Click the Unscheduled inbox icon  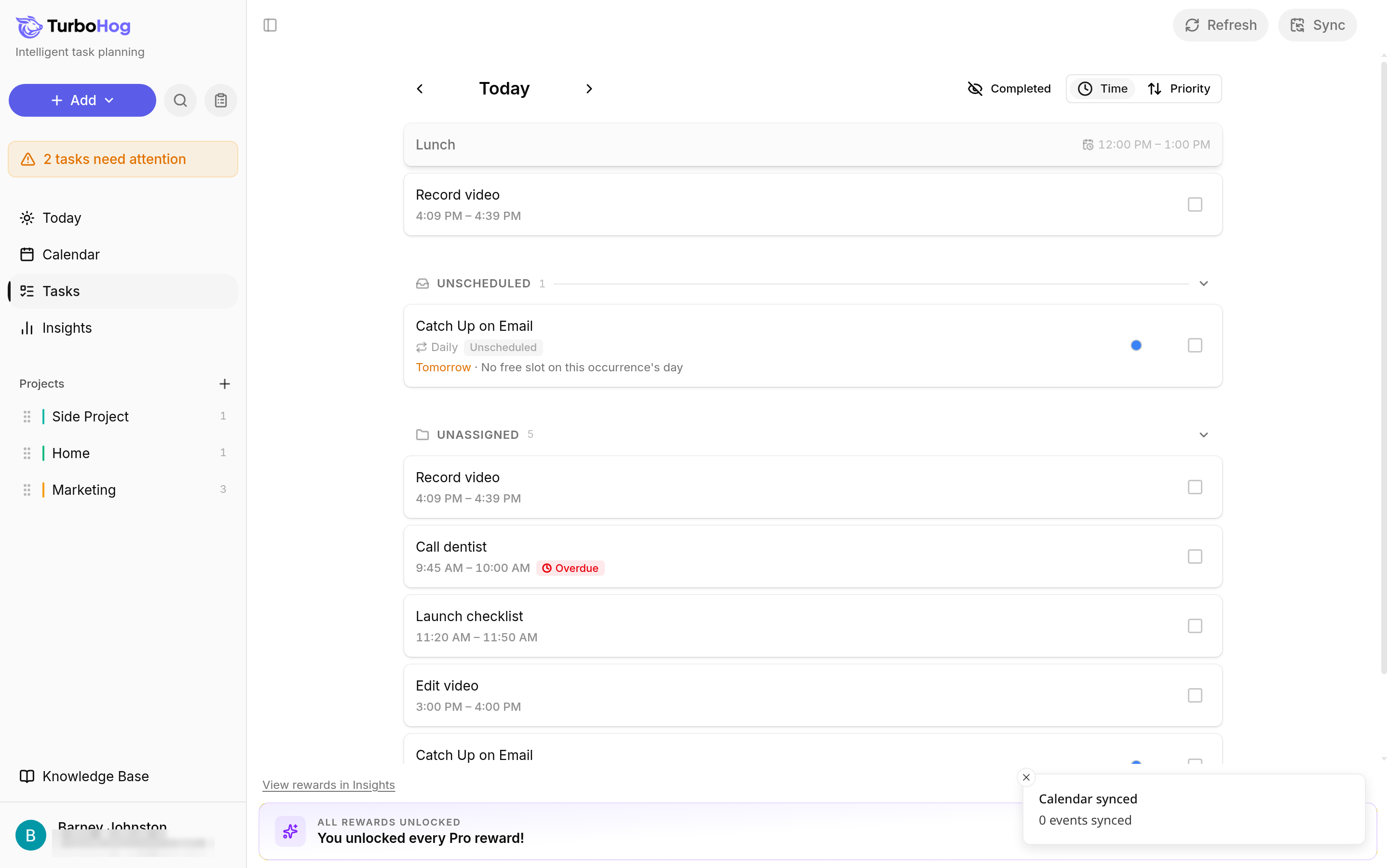422,284
